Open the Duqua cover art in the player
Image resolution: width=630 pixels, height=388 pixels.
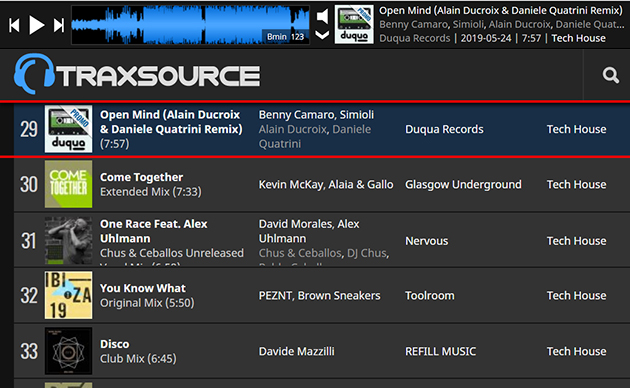354,25
